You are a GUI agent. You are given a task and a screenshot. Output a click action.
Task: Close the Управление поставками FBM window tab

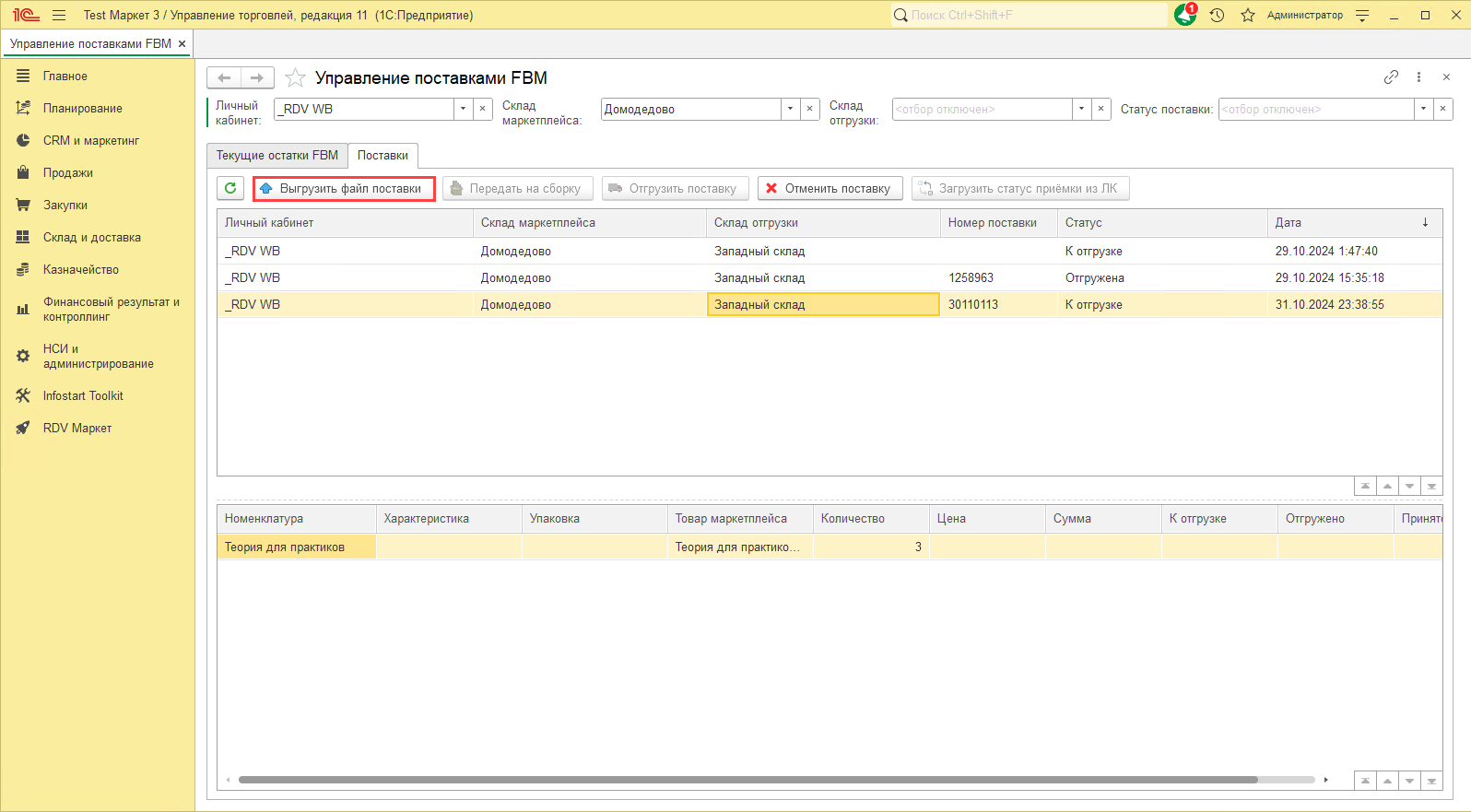click(x=182, y=43)
